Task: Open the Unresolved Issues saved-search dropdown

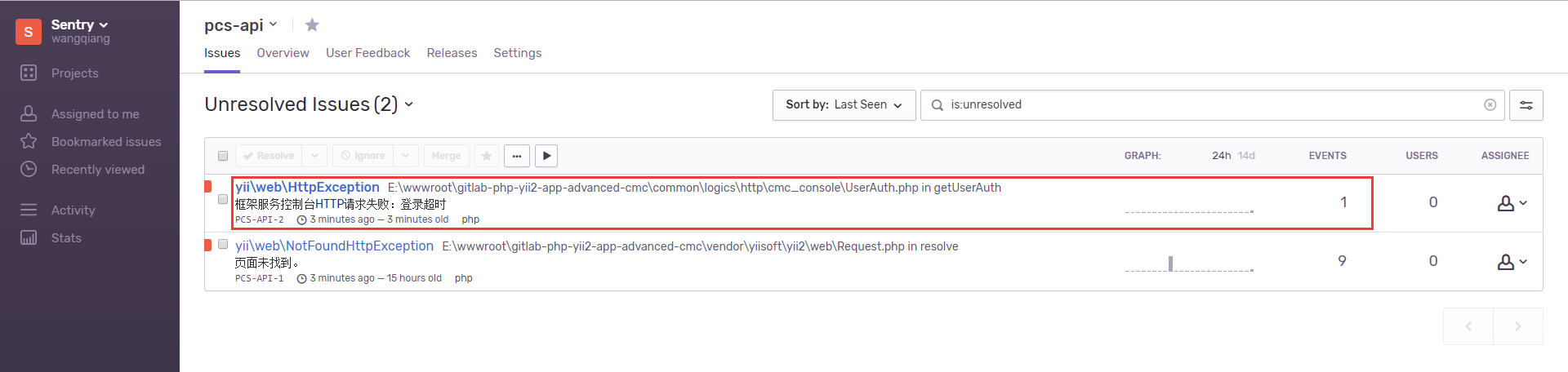Action: click(x=408, y=105)
